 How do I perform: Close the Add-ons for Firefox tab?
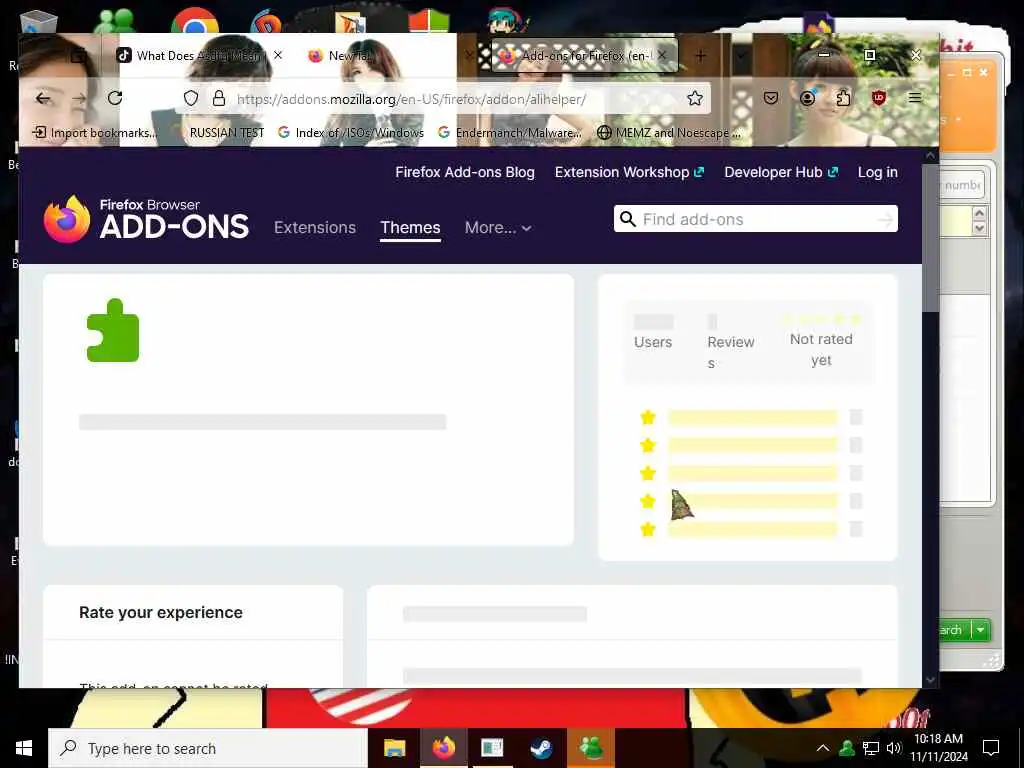point(662,56)
